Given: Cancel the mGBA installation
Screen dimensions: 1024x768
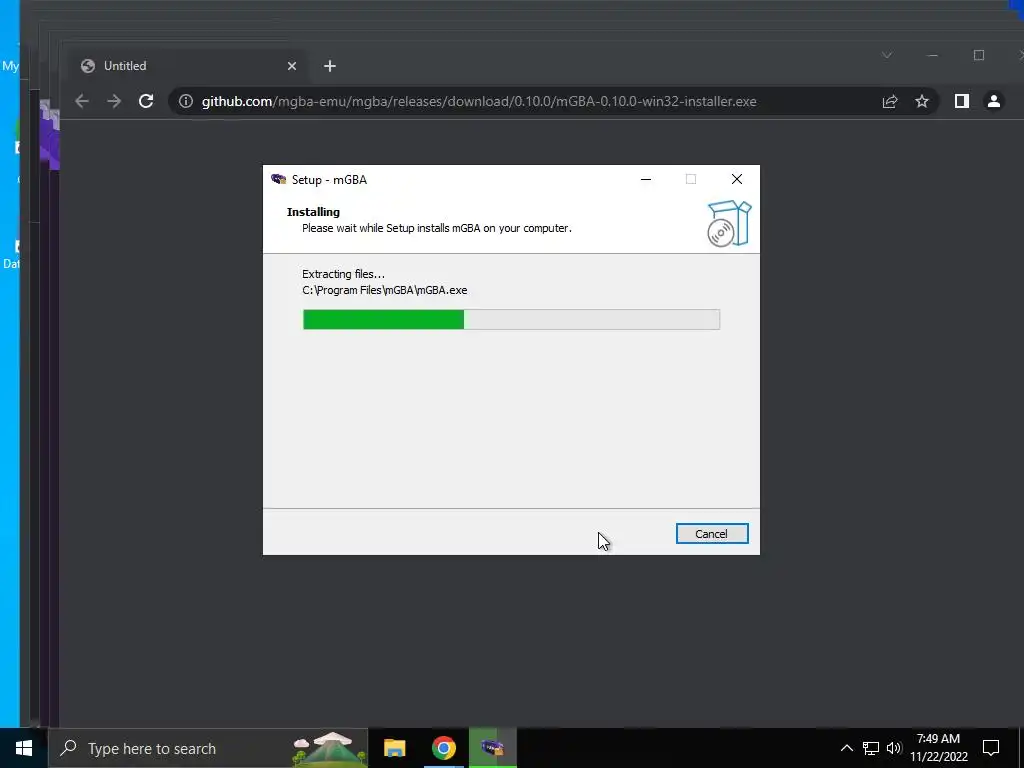Looking at the screenshot, I should (712, 534).
